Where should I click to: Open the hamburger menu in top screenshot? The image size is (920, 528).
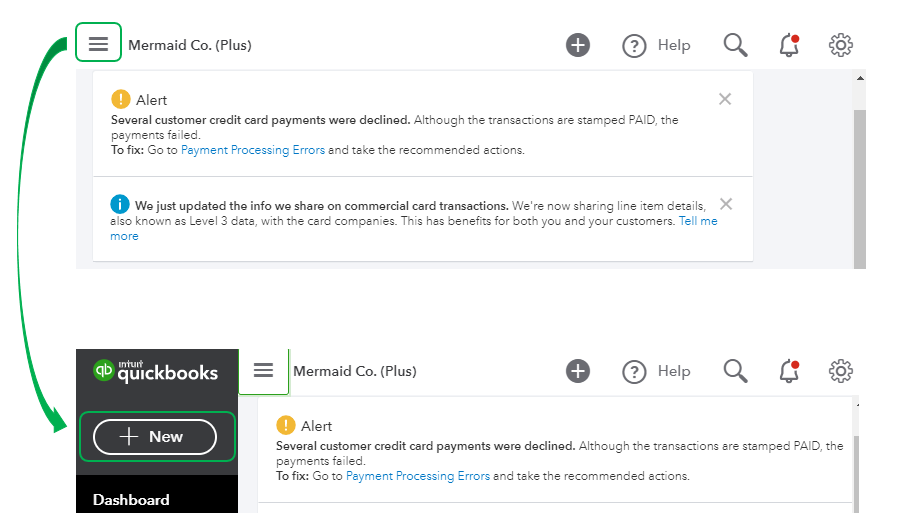coord(98,44)
